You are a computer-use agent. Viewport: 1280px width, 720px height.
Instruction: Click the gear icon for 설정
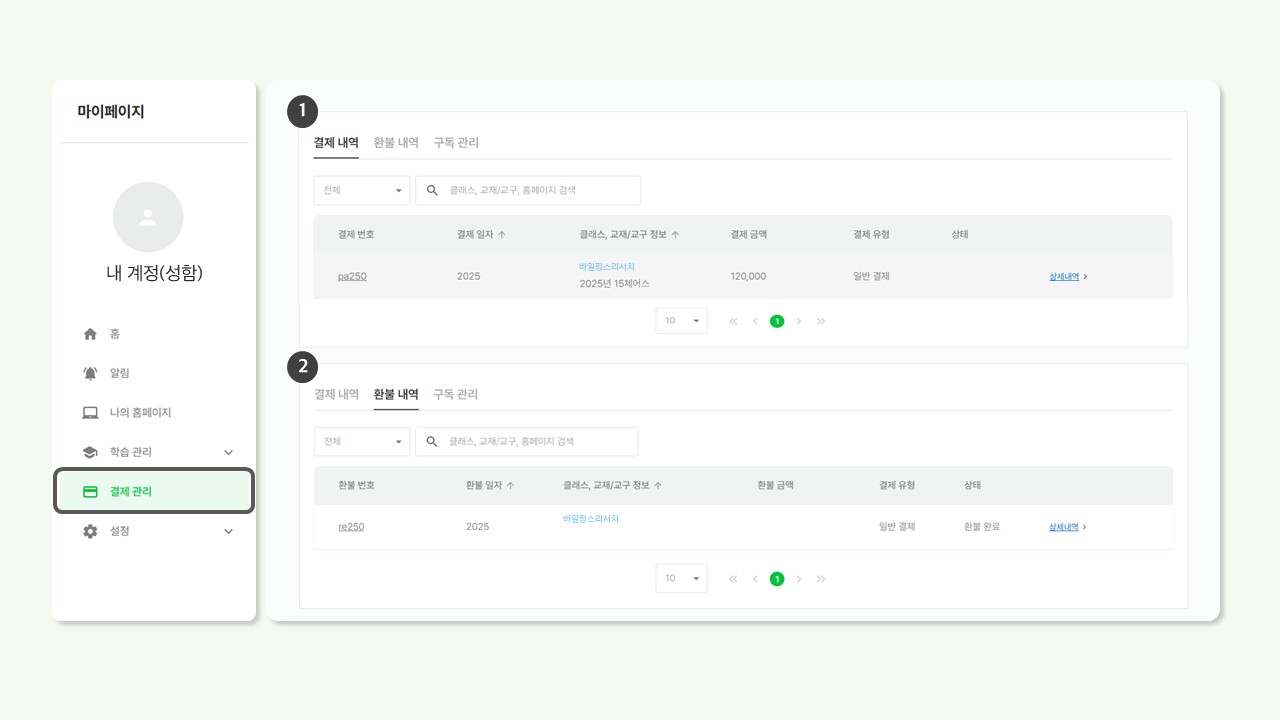(90, 531)
